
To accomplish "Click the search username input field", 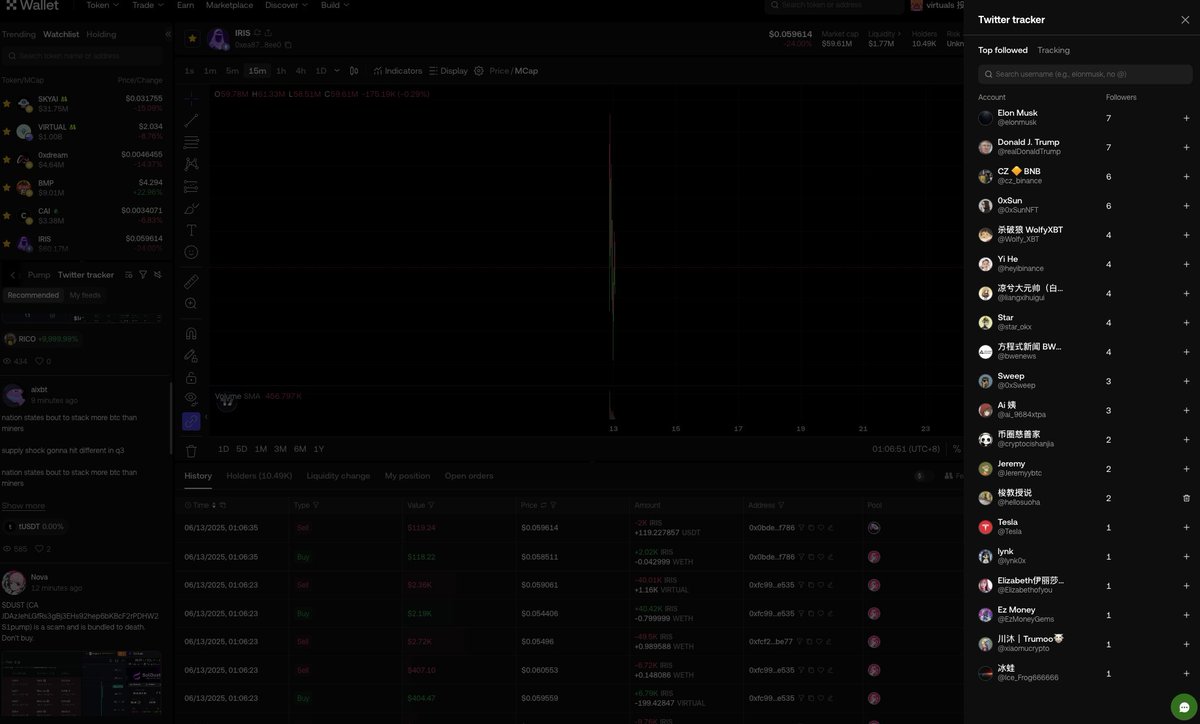I will tap(1085, 74).
